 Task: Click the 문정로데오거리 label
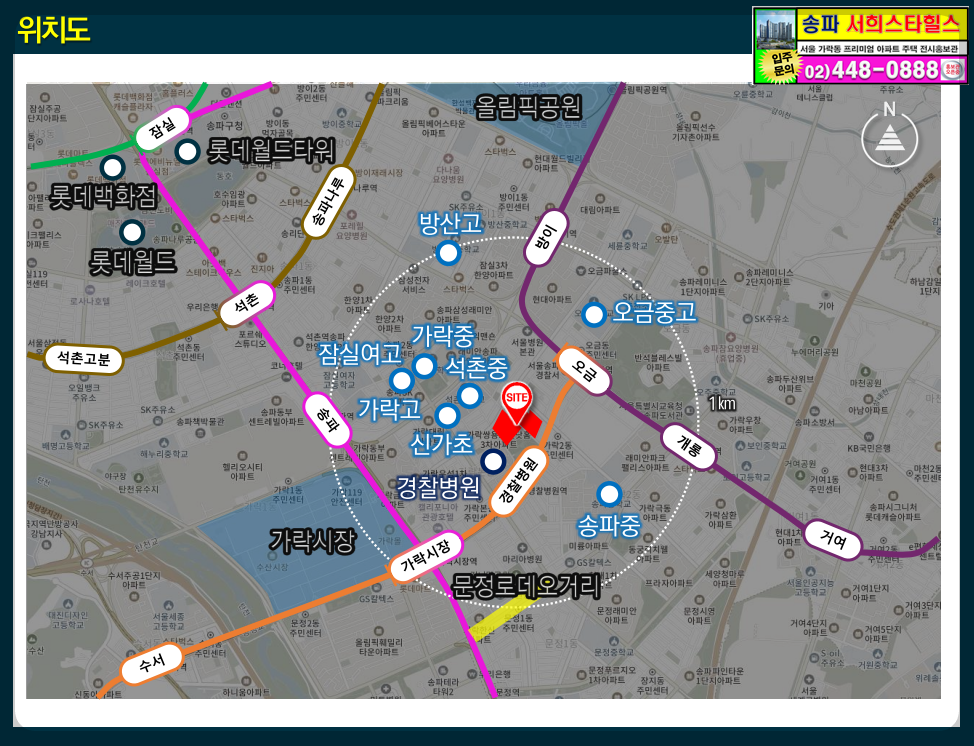(526, 586)
